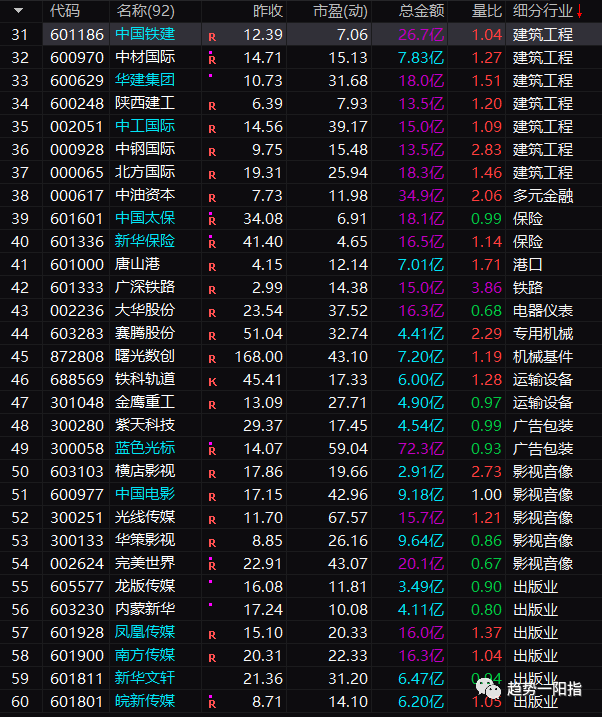Sort by 总金额 column header
This screenshot has width=602, height=717.
(x=421, y=11)
